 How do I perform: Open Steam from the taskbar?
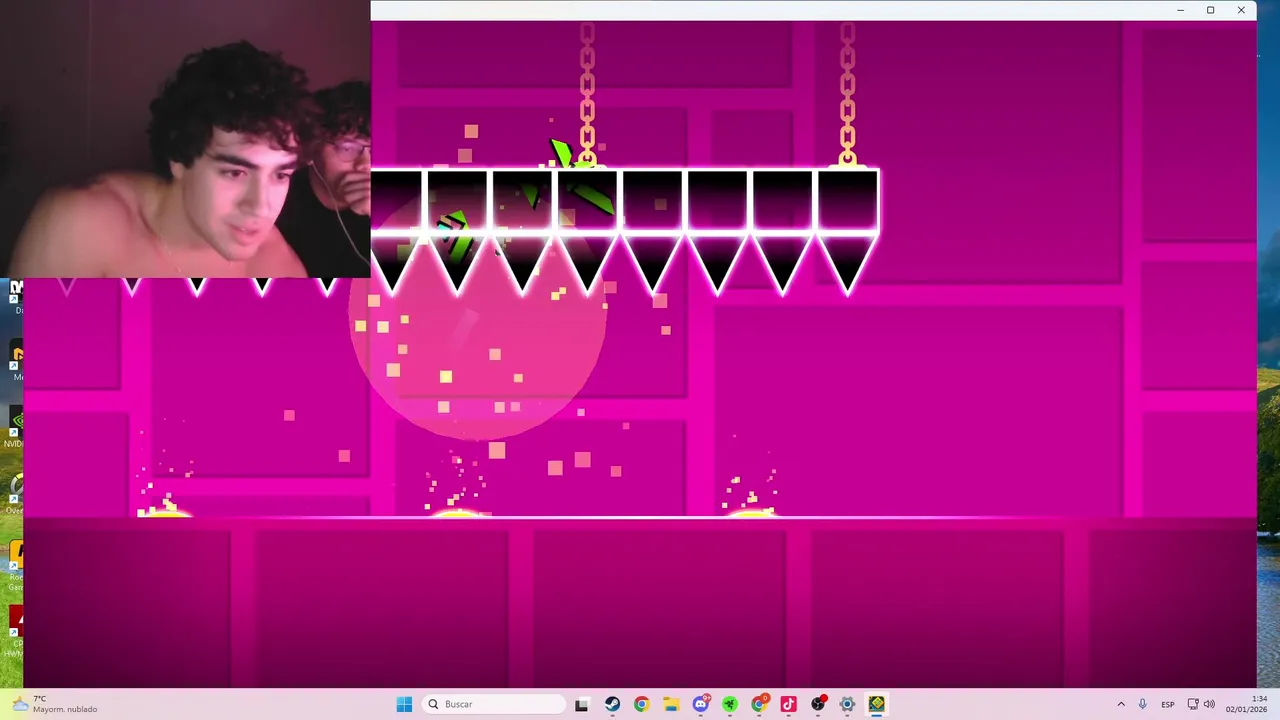[x=612, y=704]
